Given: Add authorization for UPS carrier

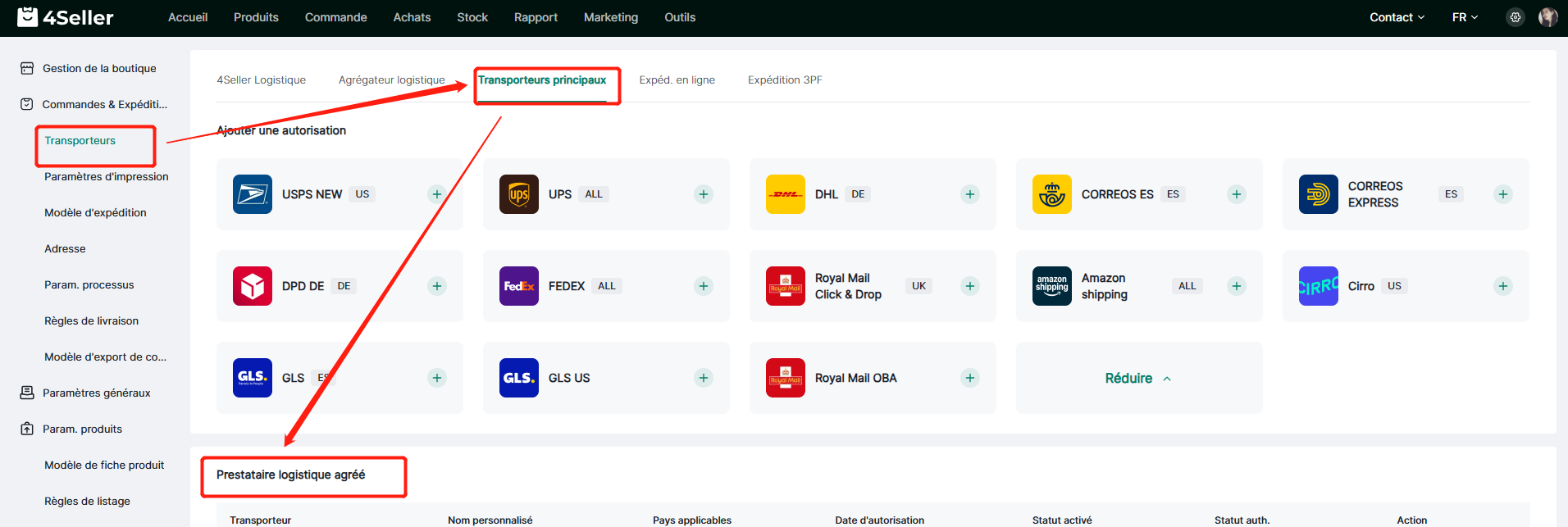Looking at the screenshot, I should (703, 194).
